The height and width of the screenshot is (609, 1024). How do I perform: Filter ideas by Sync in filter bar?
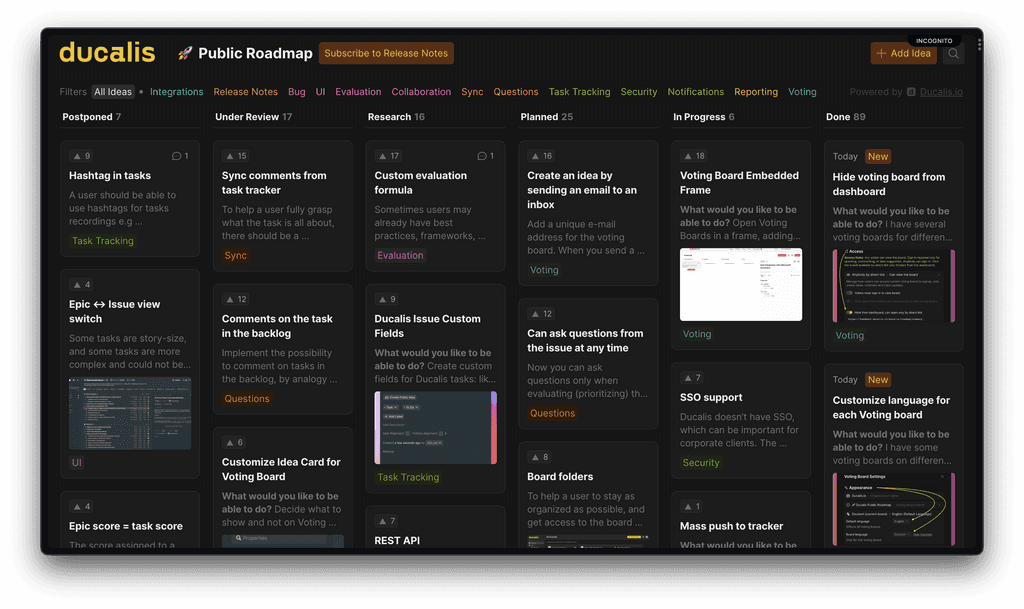coord(472,92)
